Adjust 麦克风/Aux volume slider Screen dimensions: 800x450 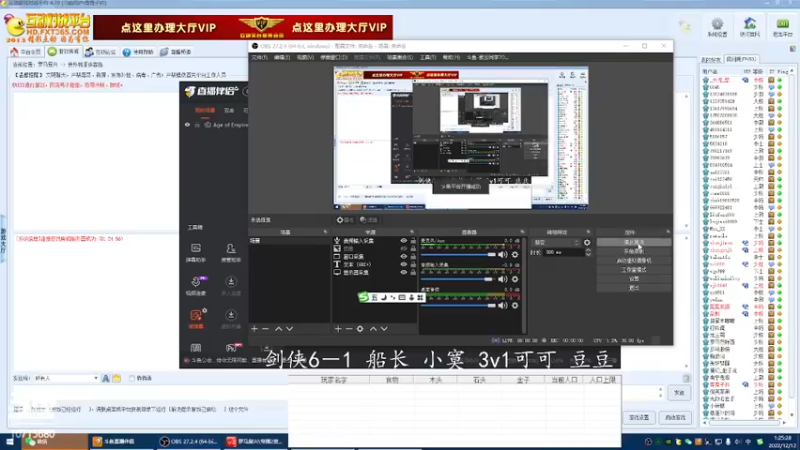458,255
